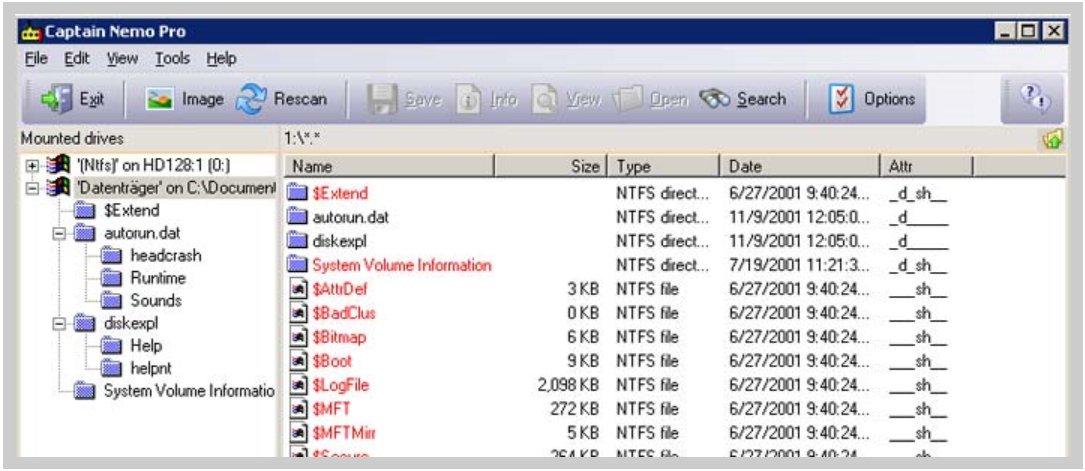Image resolution: width=1085 pixels, height=471 pixels.
Task: Select $Extend folder in the tree
Action: click(131, 210)
